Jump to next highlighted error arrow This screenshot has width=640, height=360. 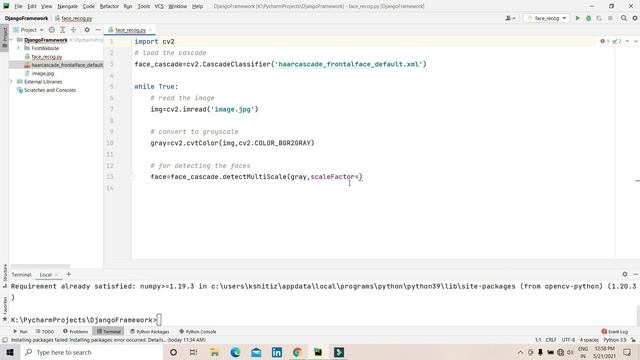tap(636, 41)
